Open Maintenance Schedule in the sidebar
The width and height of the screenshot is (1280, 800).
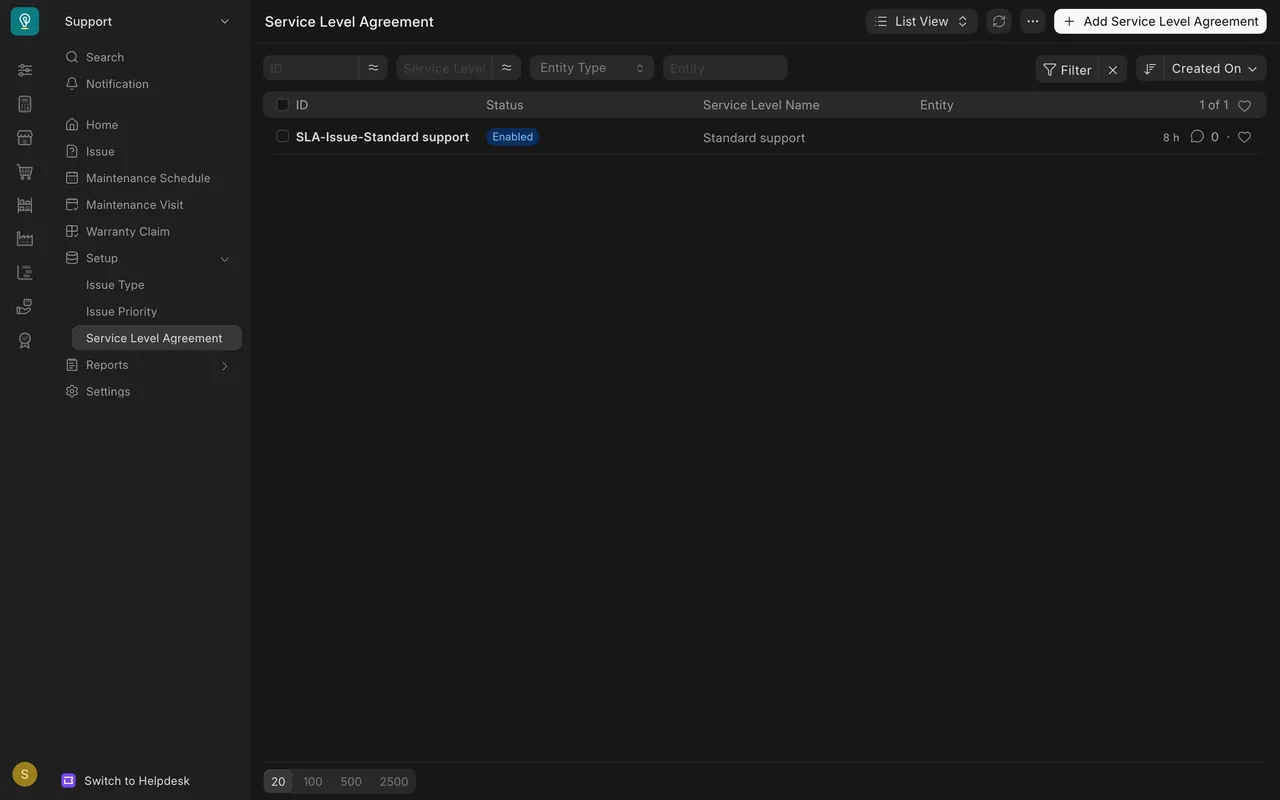click(x=148, y=178)
